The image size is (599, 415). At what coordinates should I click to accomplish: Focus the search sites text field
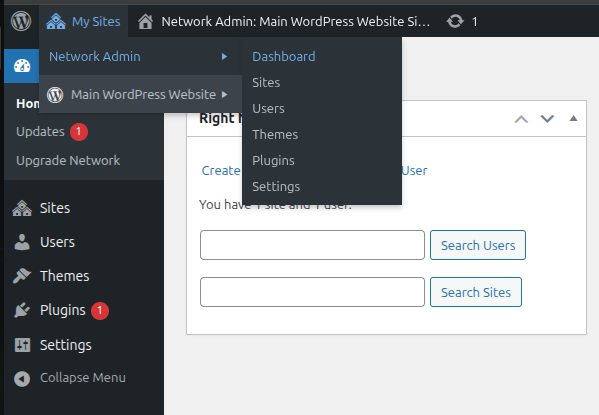click(x=312, y=292)
